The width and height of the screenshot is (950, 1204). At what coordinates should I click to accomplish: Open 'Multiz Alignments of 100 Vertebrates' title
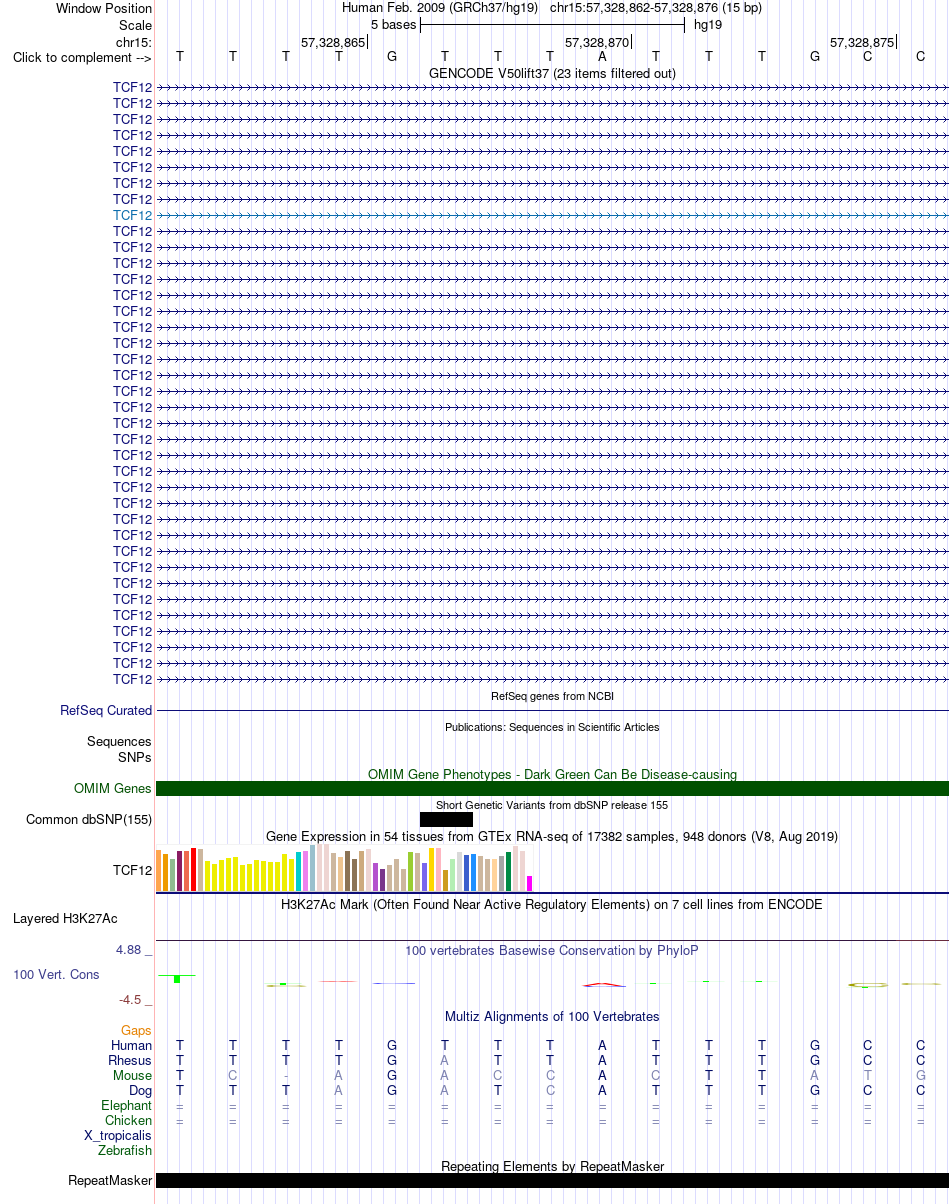tap(552, 1016)
